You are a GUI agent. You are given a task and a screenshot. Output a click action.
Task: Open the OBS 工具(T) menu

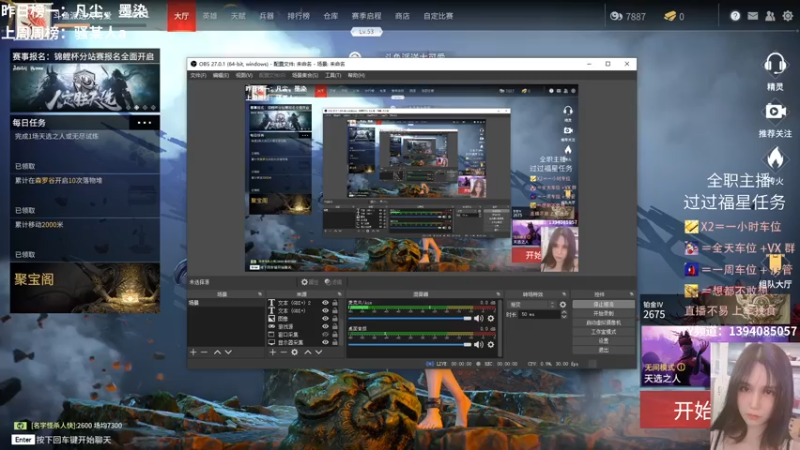[x=333, y=76]
